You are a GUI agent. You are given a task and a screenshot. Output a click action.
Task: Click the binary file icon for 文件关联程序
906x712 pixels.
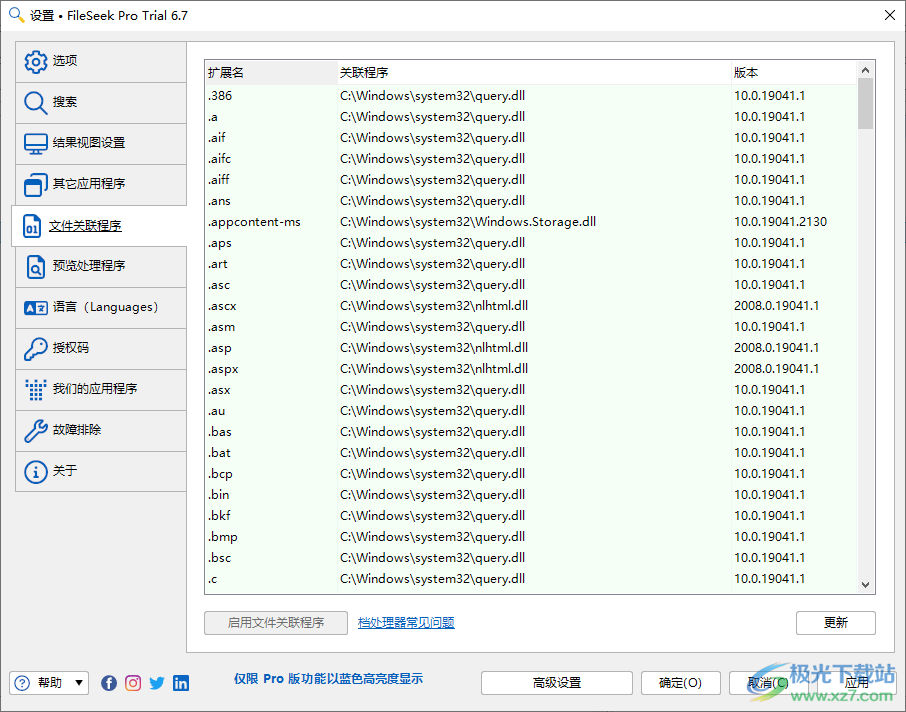32,226
